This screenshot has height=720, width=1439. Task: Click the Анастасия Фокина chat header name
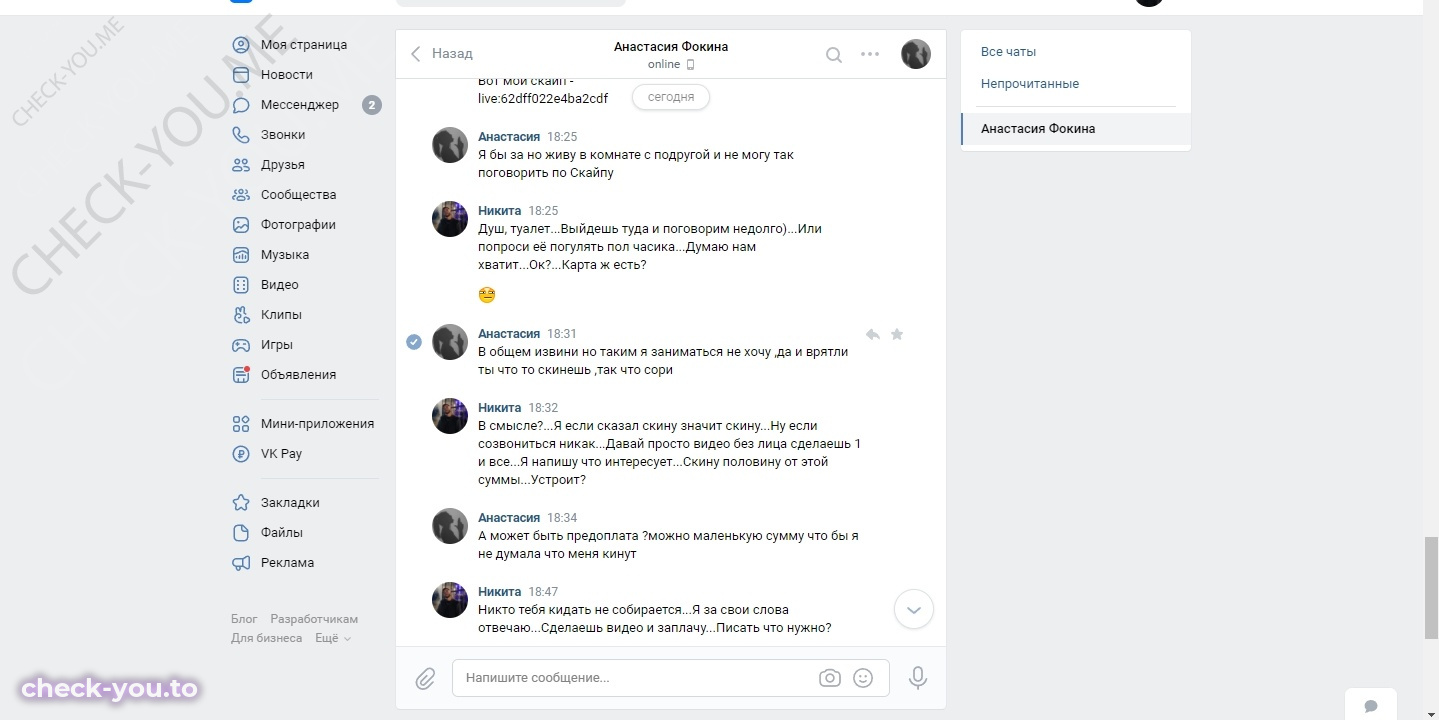671,47
